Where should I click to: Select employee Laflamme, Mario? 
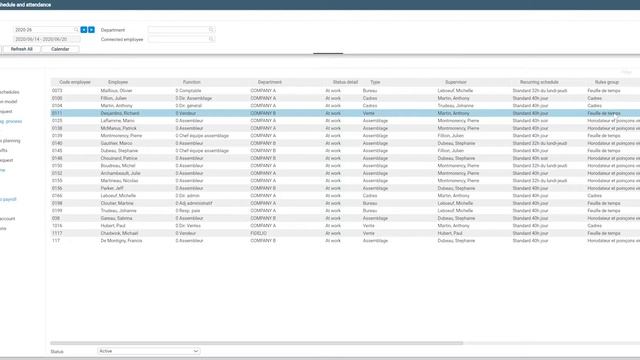pos(117,121)
